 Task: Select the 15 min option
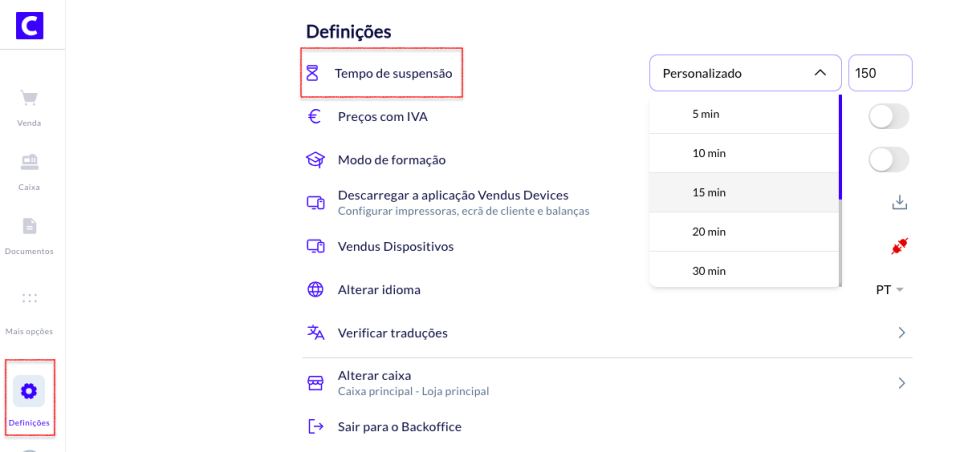click(x=709, y=192)
